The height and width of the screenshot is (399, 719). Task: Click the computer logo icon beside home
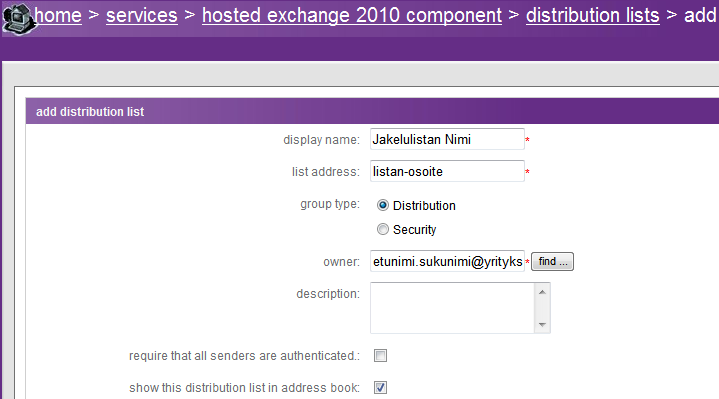(17, 18)
